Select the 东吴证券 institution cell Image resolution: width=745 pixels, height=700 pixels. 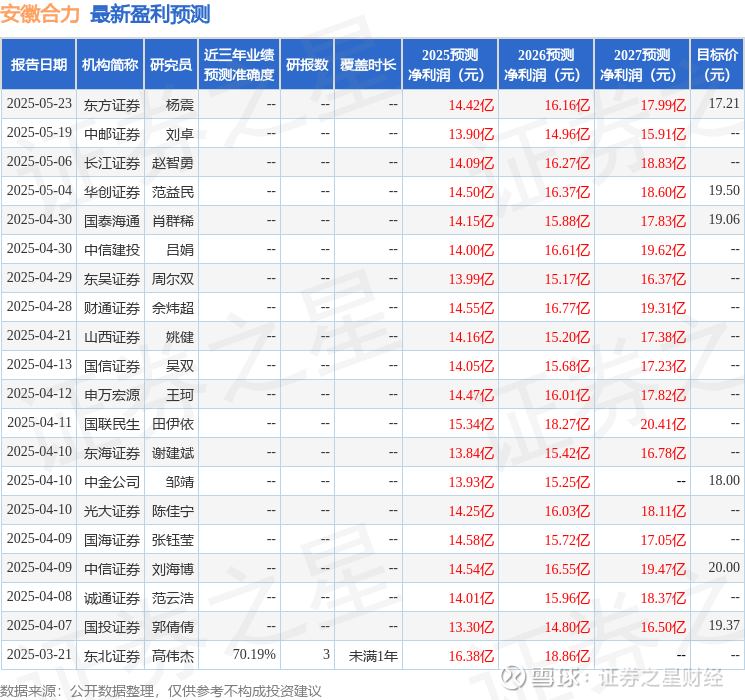click(112, 279)
